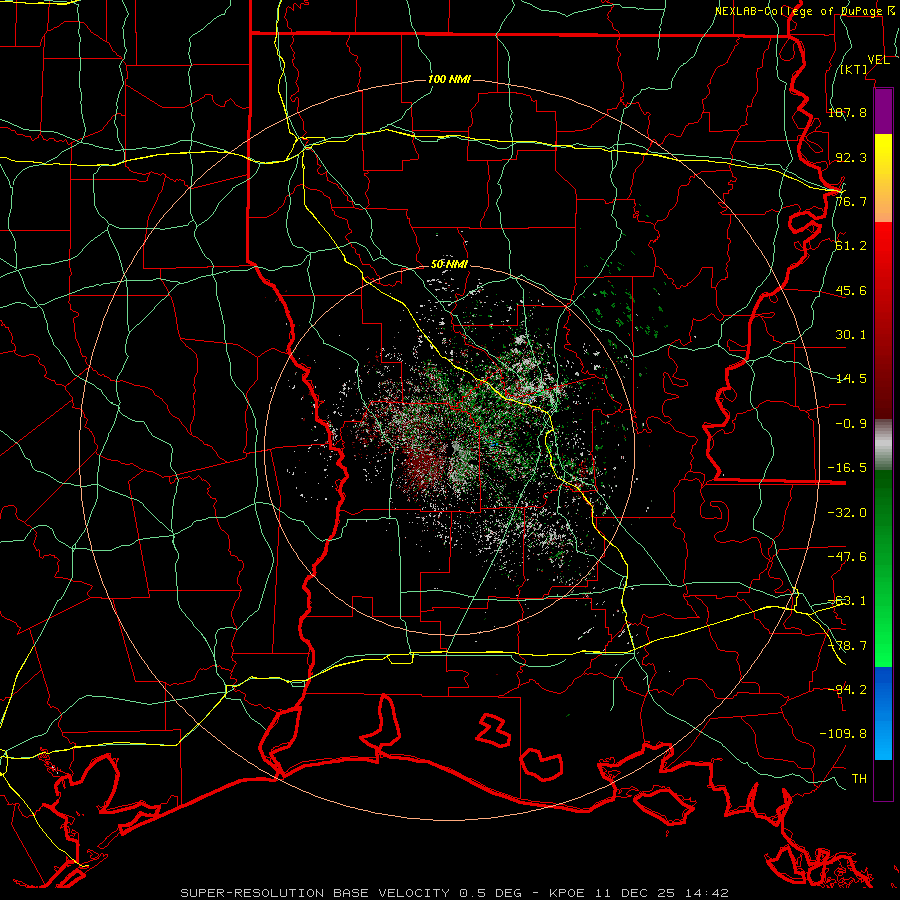Click the VEL legend title
This screenshot has height=900, width=900.
click(x=879, y=60)
